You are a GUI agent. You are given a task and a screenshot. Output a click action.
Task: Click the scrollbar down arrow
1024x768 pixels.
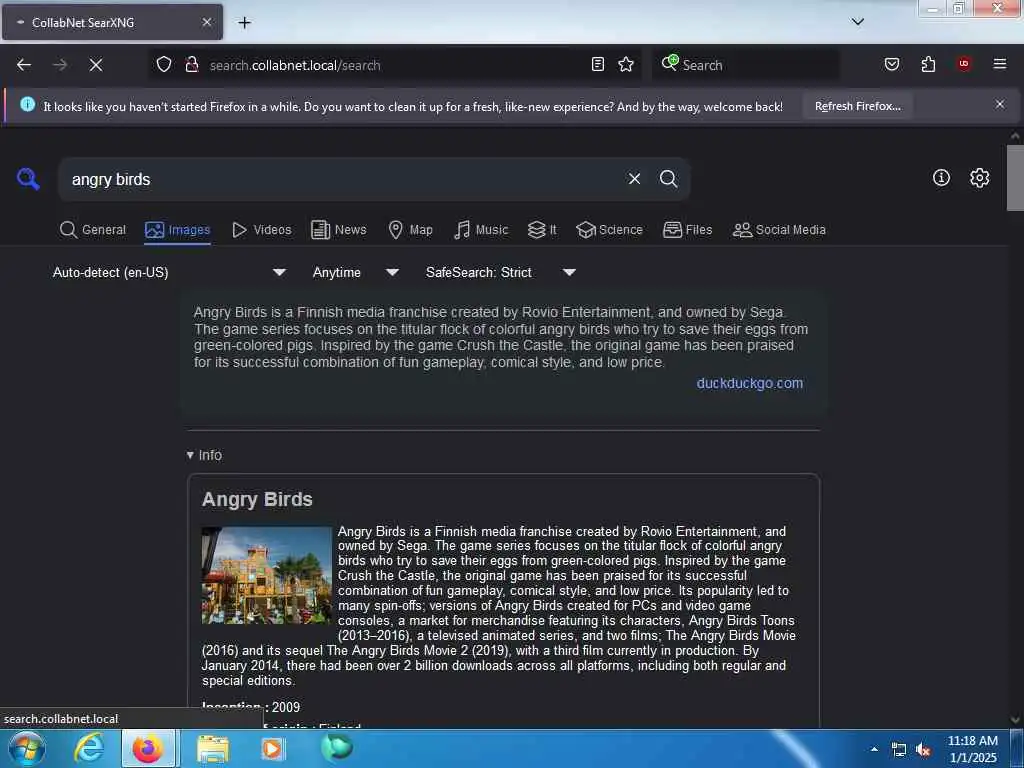pos(1015,720)
